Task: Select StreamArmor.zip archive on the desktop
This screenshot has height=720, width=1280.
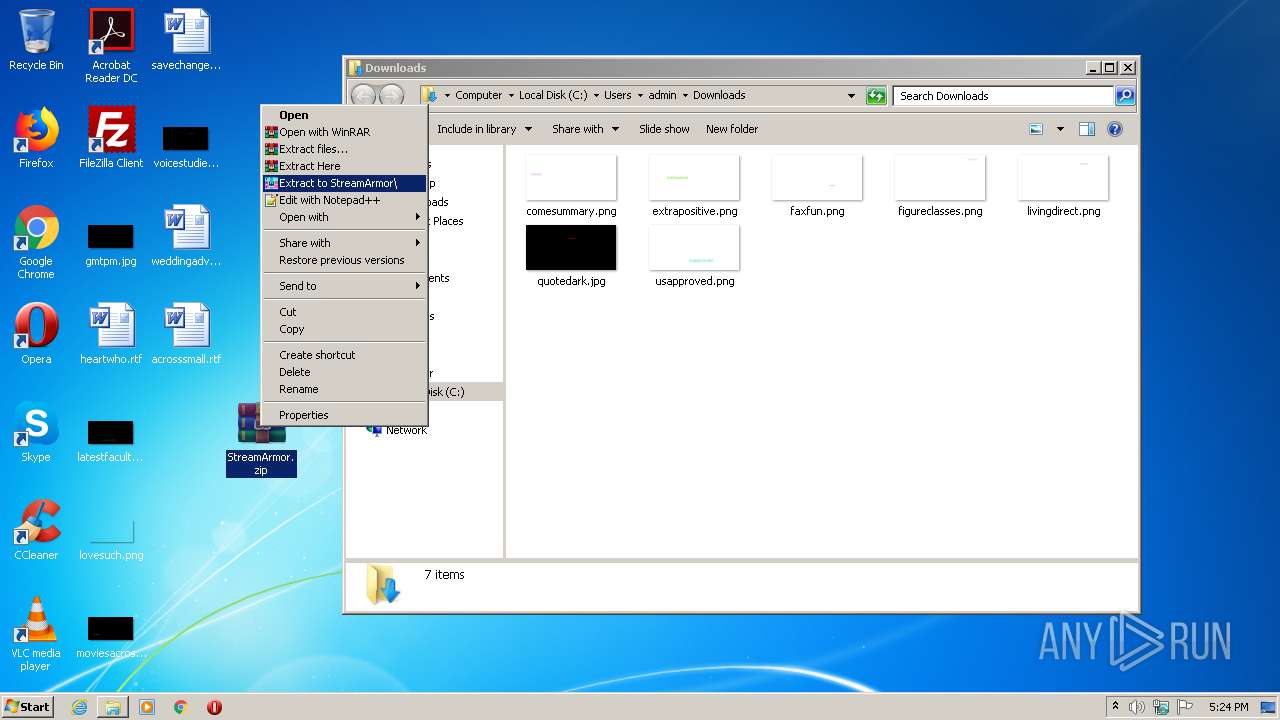Action: (x=261, y=439)
